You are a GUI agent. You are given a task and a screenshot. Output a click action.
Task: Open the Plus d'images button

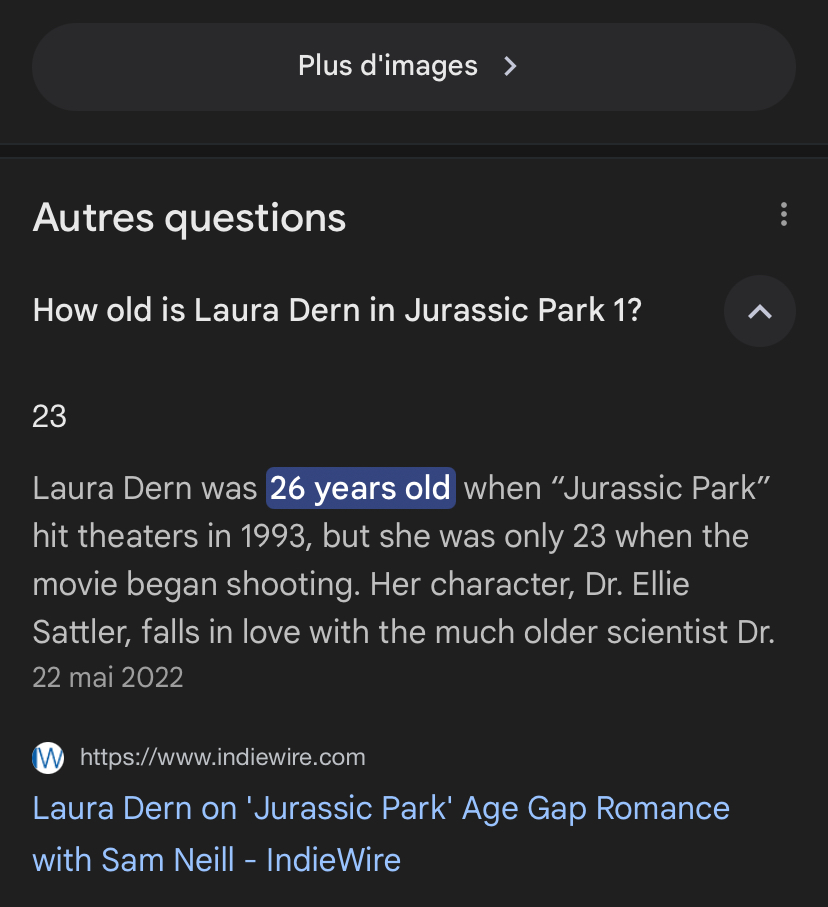[x=414, y=67]
